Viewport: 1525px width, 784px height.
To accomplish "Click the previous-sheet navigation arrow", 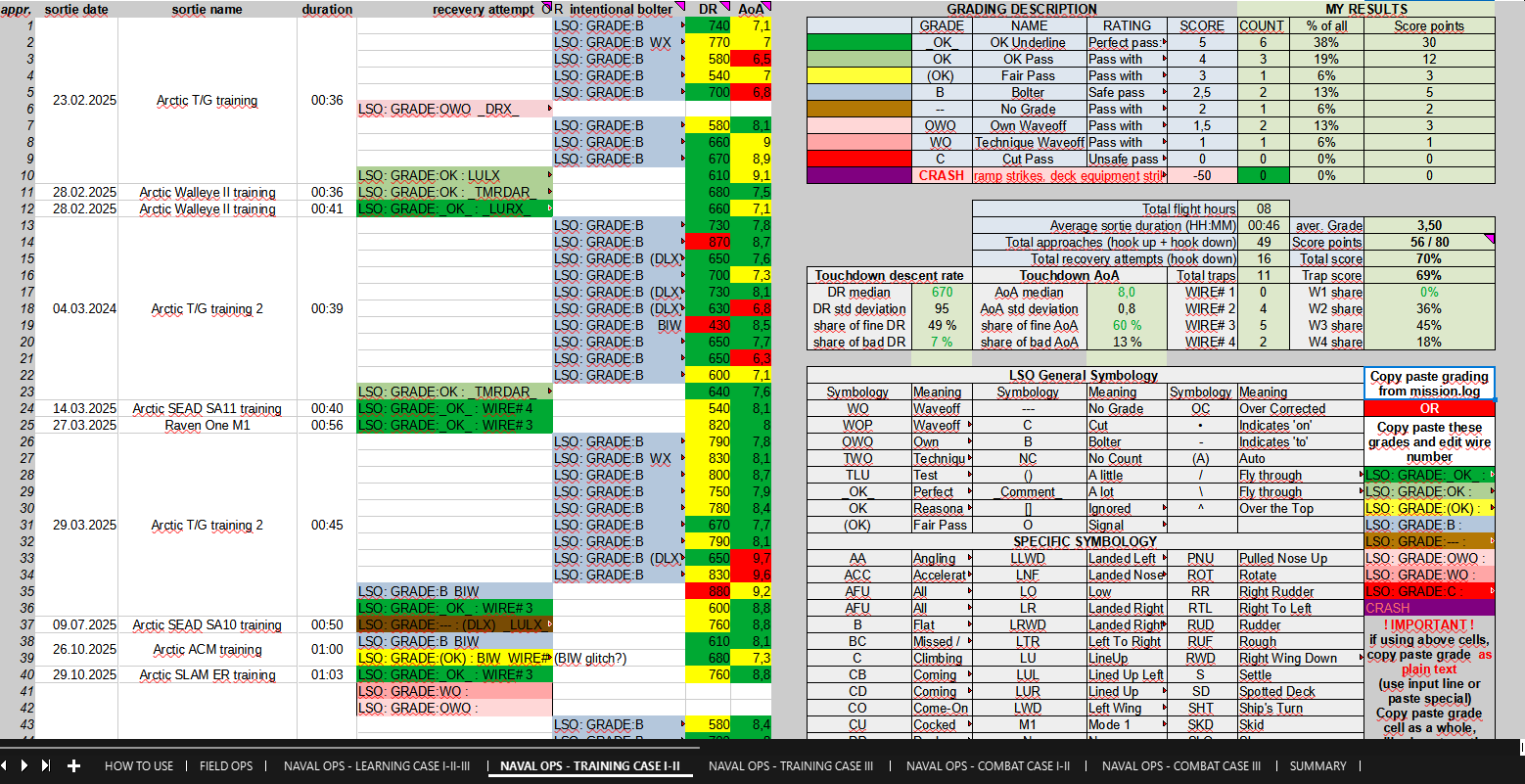I will (x=7, y=767).
